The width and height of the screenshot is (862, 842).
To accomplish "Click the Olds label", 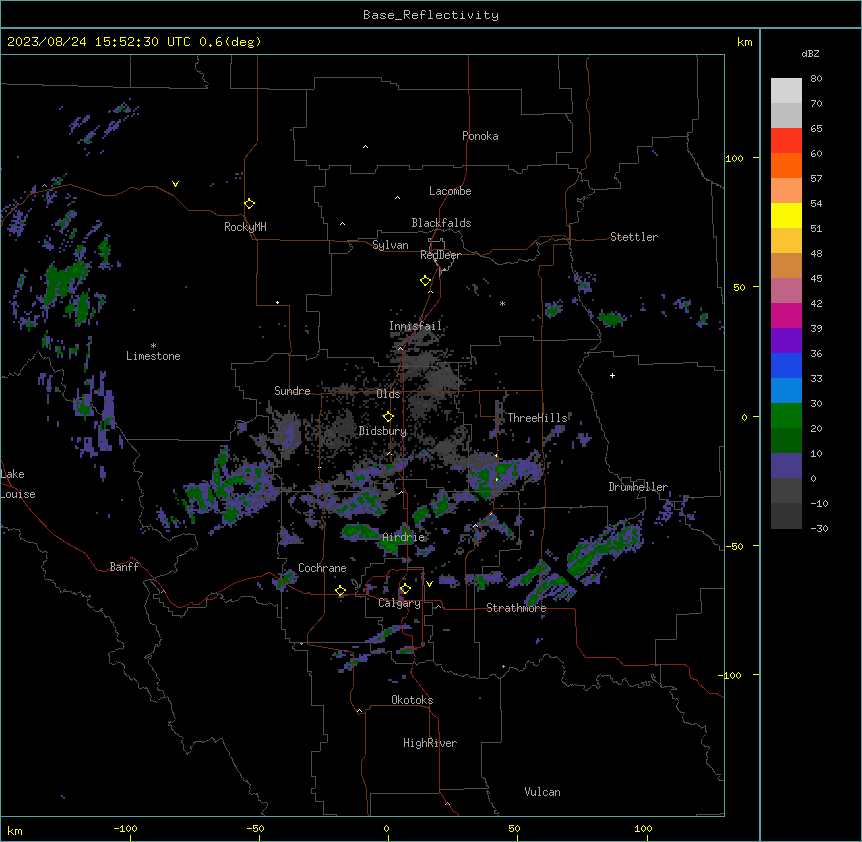I will [x=388, y=394].
